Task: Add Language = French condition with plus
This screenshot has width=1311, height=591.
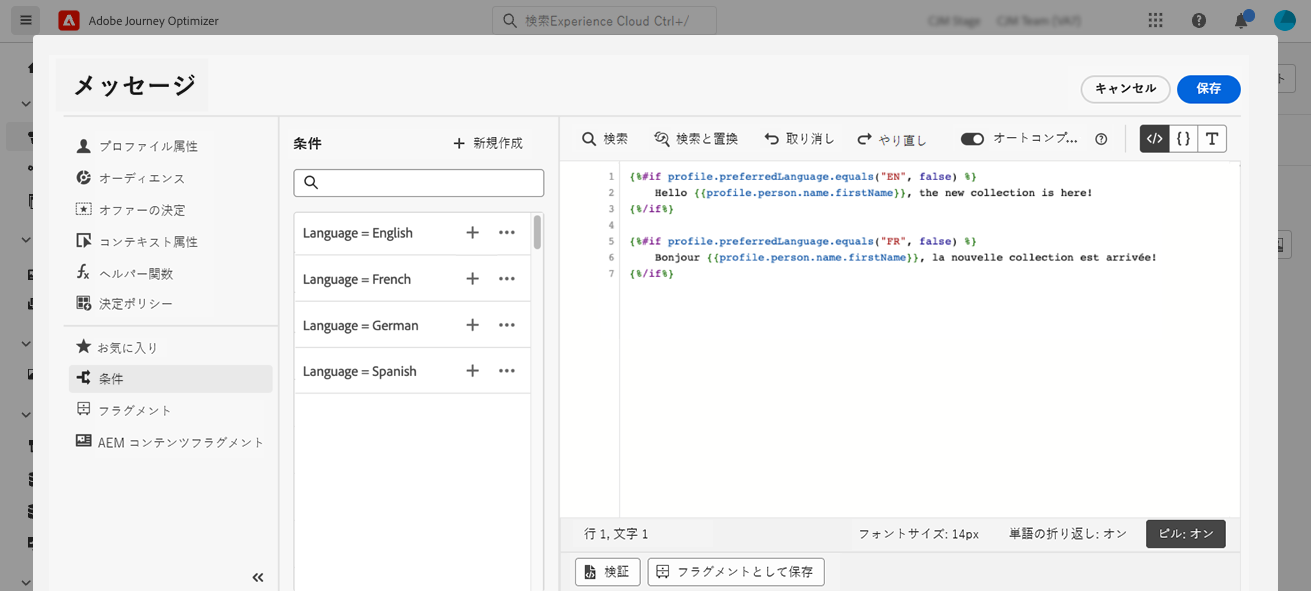Action: point(473,279)
